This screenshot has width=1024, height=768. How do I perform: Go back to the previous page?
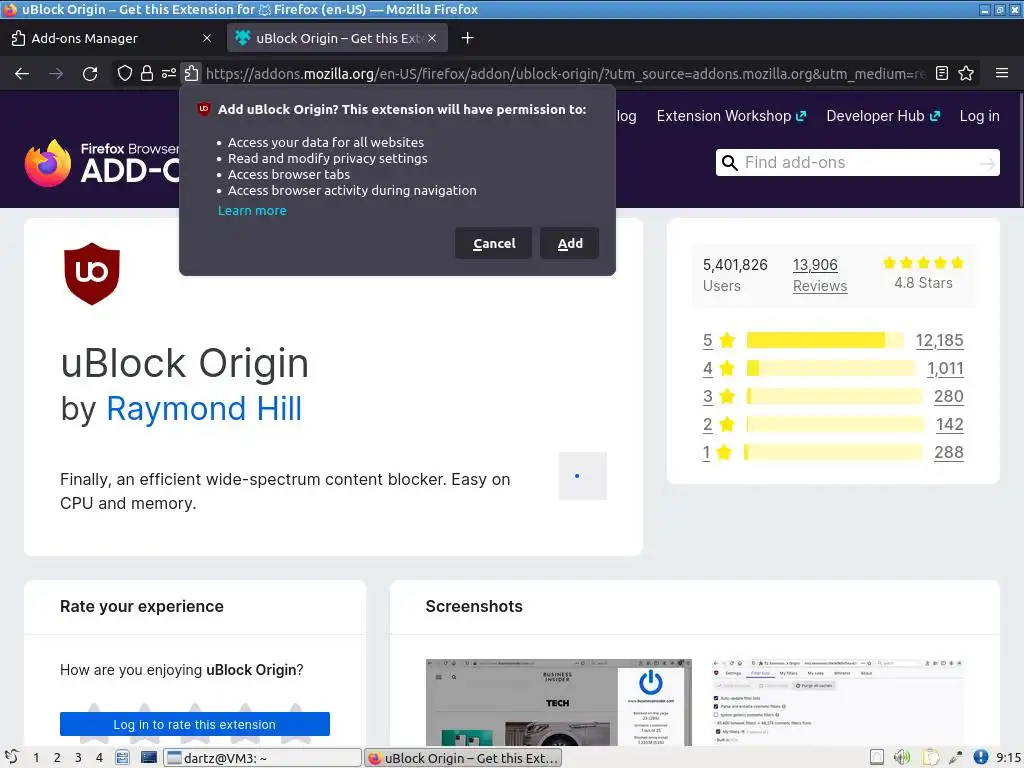pos(22,74)
